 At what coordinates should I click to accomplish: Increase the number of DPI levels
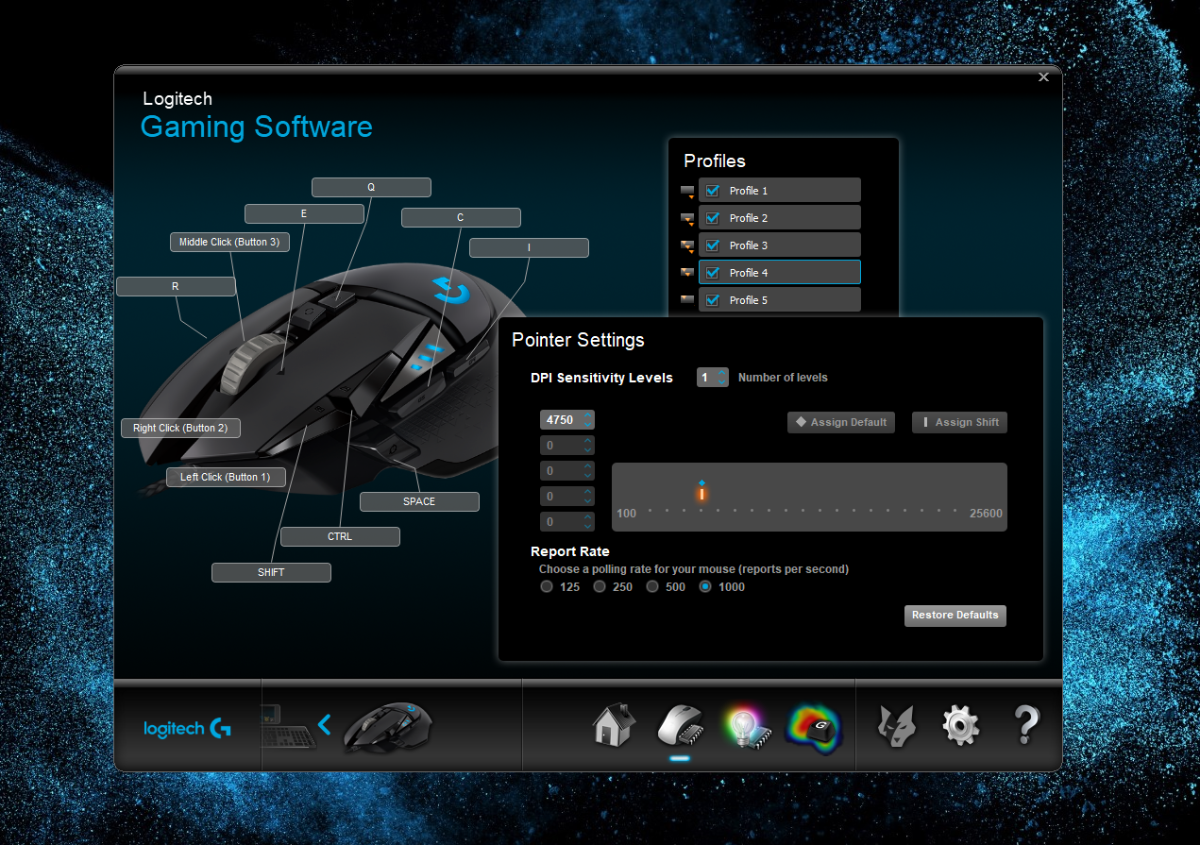click(x=722, y=372)
